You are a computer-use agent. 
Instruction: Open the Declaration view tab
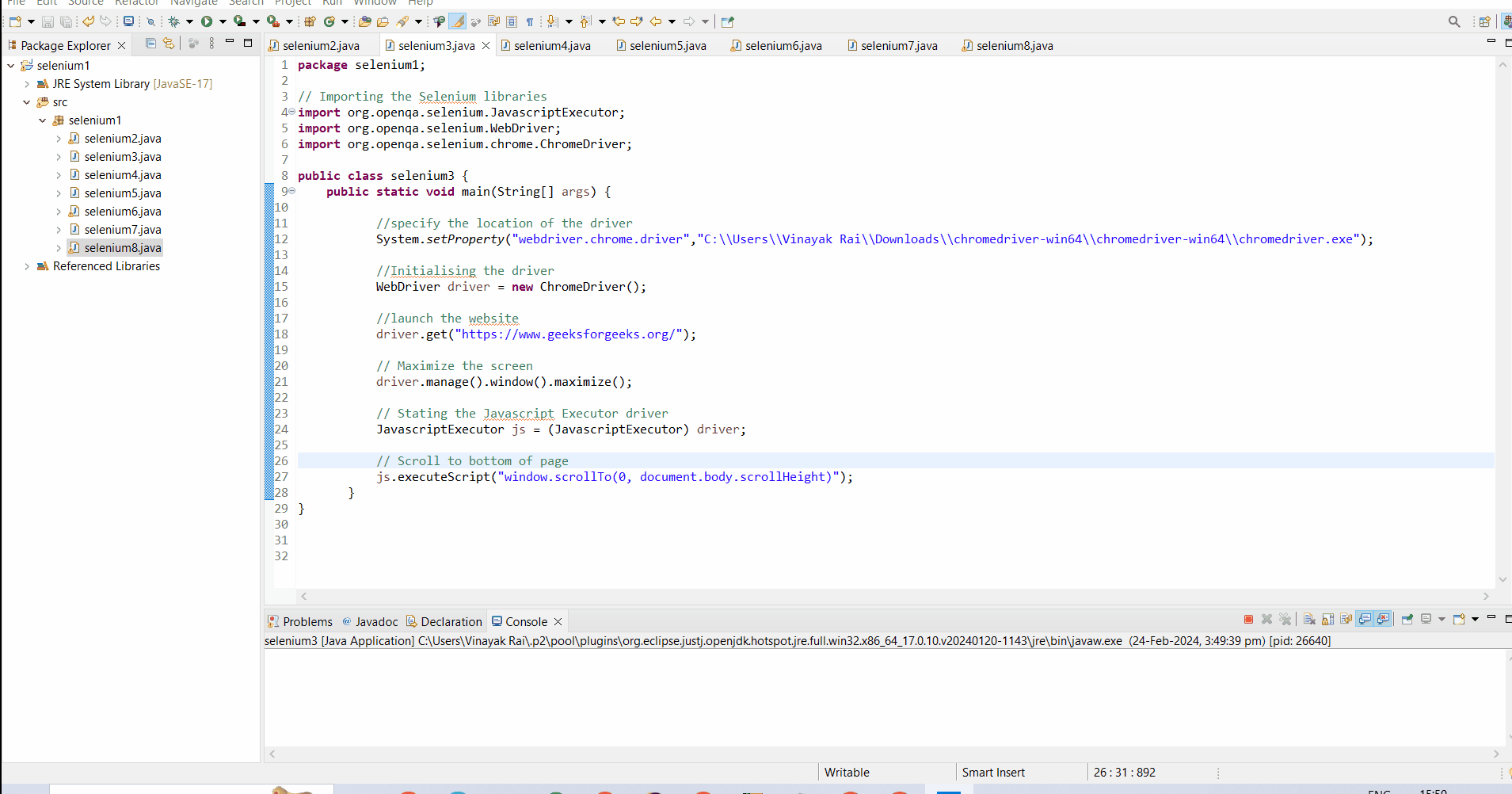click(444, 622)
